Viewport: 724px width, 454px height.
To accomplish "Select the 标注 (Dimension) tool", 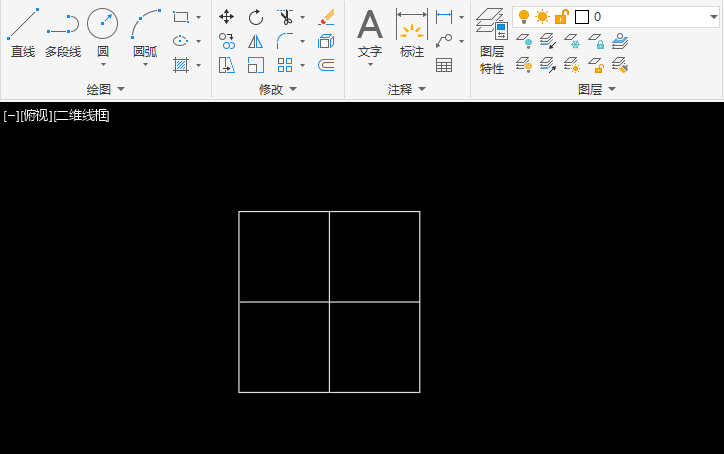I will (x=411, y=32).
